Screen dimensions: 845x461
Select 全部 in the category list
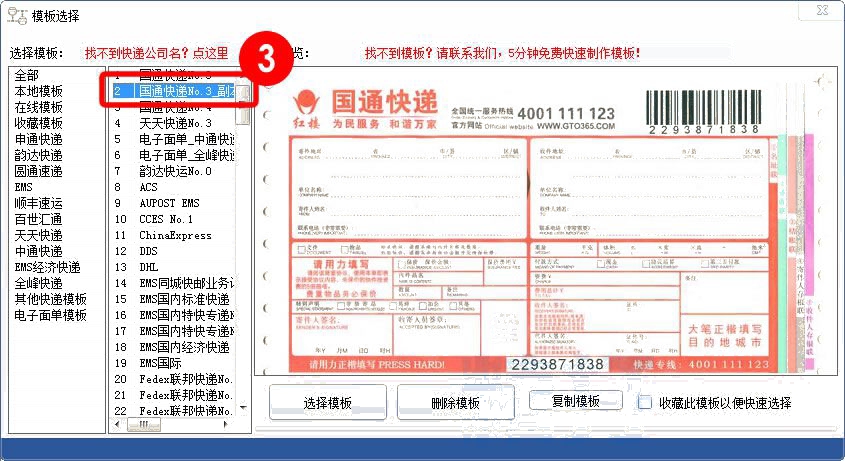click(27, 75)
